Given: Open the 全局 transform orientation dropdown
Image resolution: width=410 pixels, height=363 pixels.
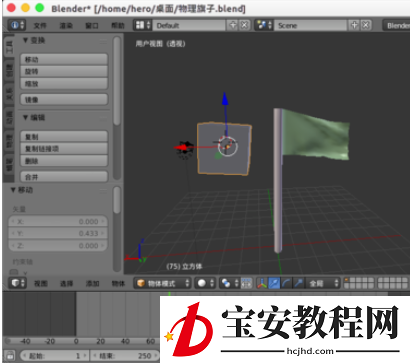Looking at the screenshot, I should tap(323, 283).
